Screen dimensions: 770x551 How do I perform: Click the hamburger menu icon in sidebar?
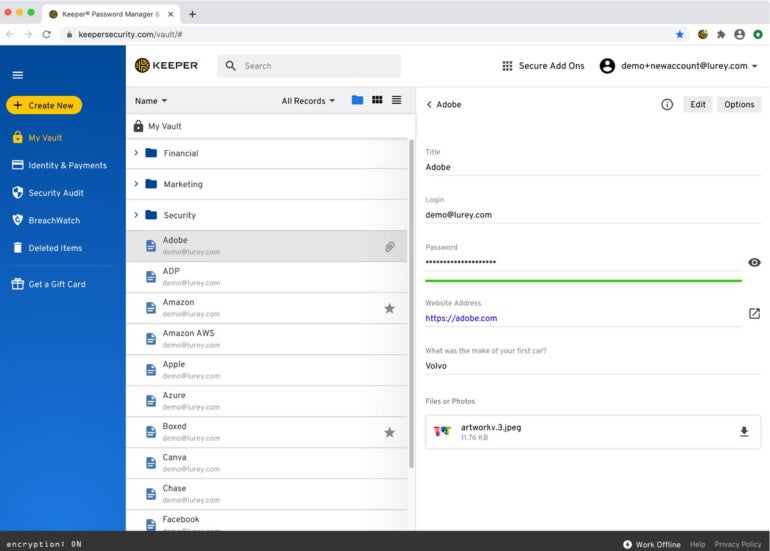click(x=17, y=75)
